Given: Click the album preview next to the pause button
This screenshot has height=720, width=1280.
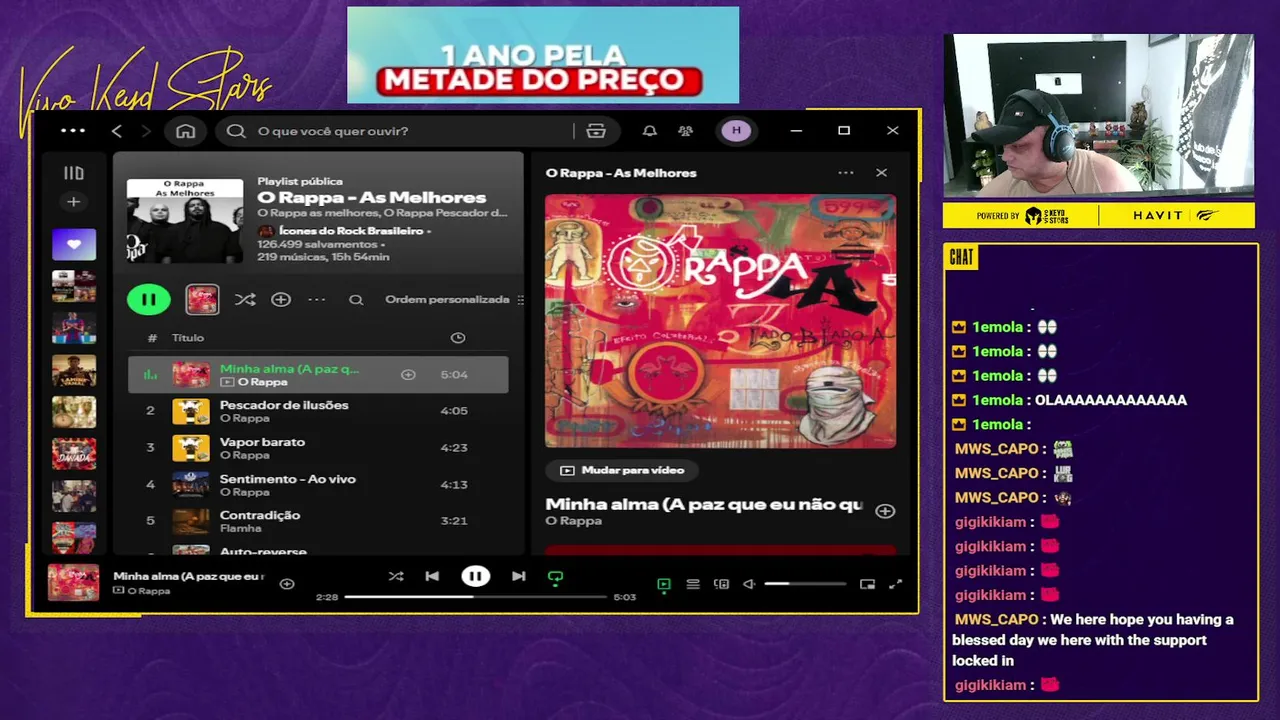Looking at the screenshot, I should (x=202, y=299).
